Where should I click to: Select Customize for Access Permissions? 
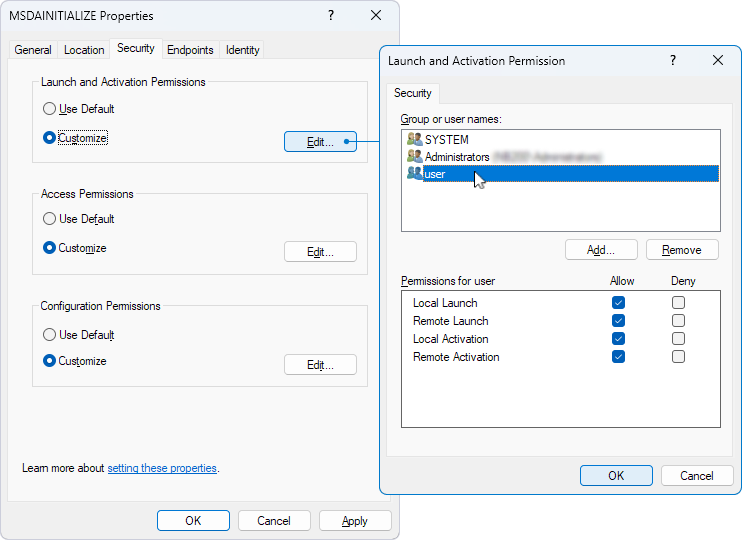49,248
